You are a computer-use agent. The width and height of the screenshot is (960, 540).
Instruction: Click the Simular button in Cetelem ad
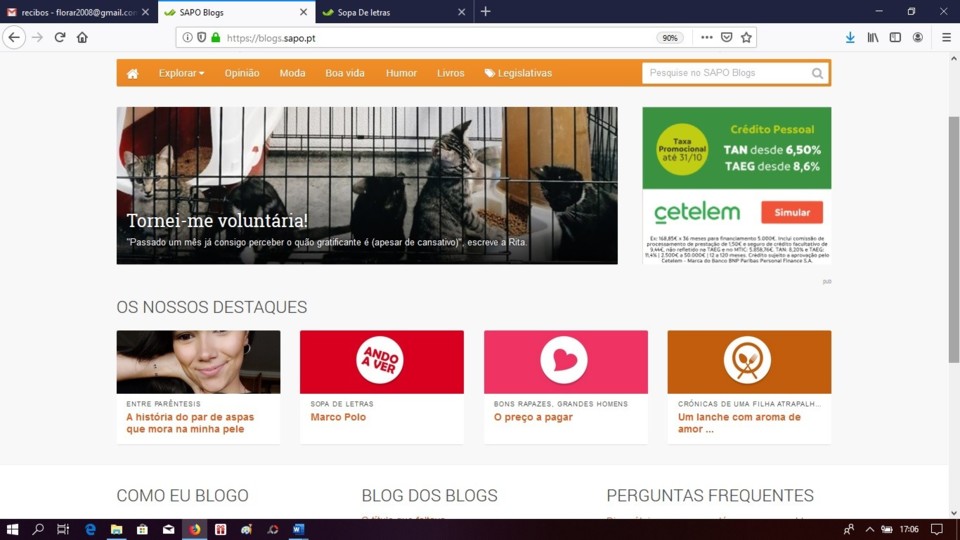(x=792, y=212)
